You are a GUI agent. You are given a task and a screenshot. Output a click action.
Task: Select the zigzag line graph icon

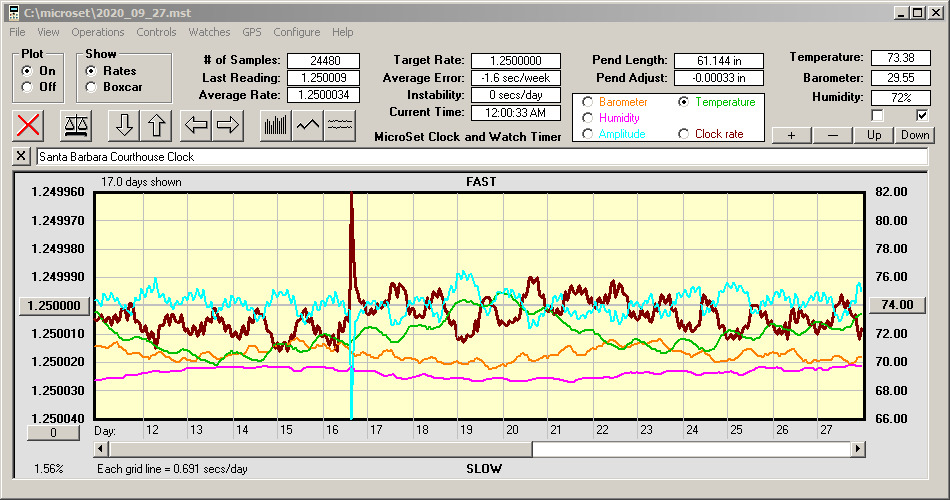(x=308, y=125)
